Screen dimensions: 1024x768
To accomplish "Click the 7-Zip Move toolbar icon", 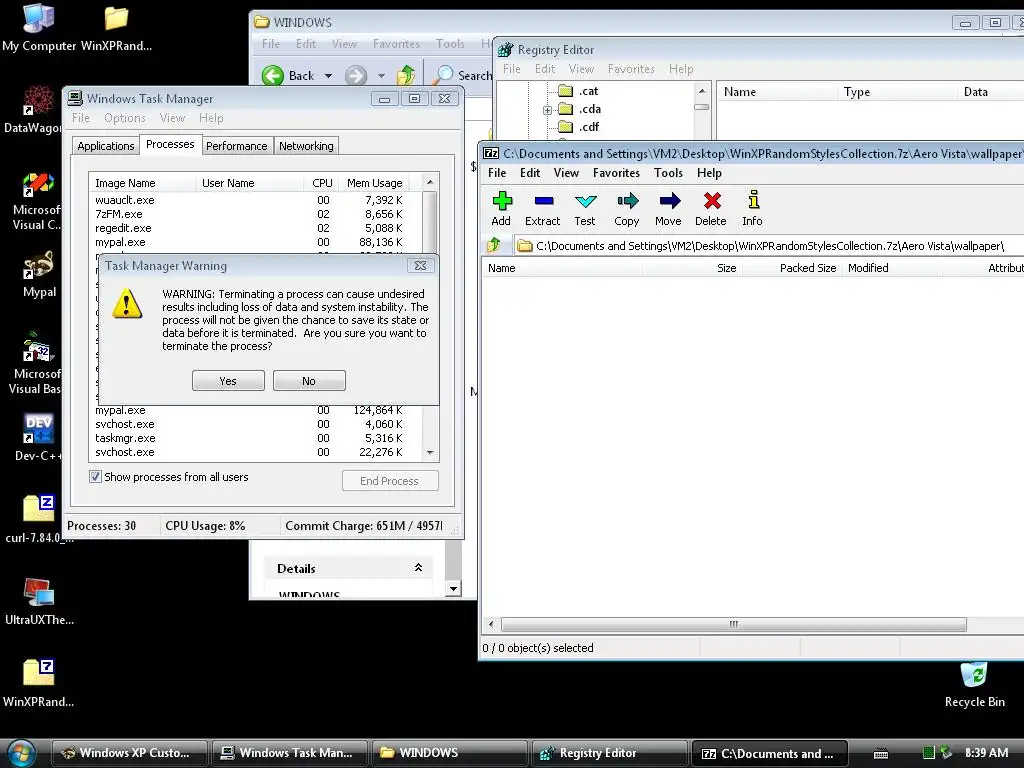I will point(669,201).
